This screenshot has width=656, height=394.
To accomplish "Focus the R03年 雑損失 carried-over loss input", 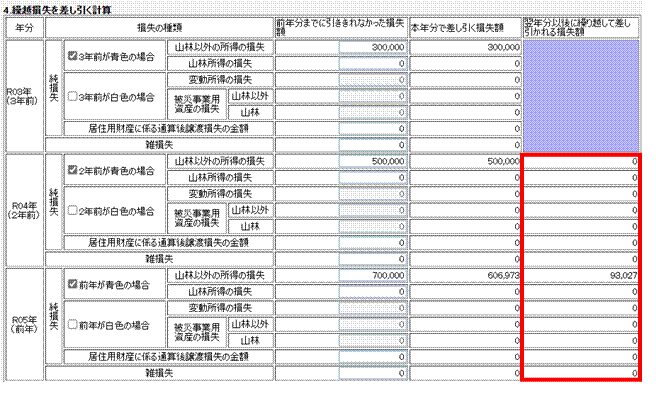I will (x=373, y=145).
